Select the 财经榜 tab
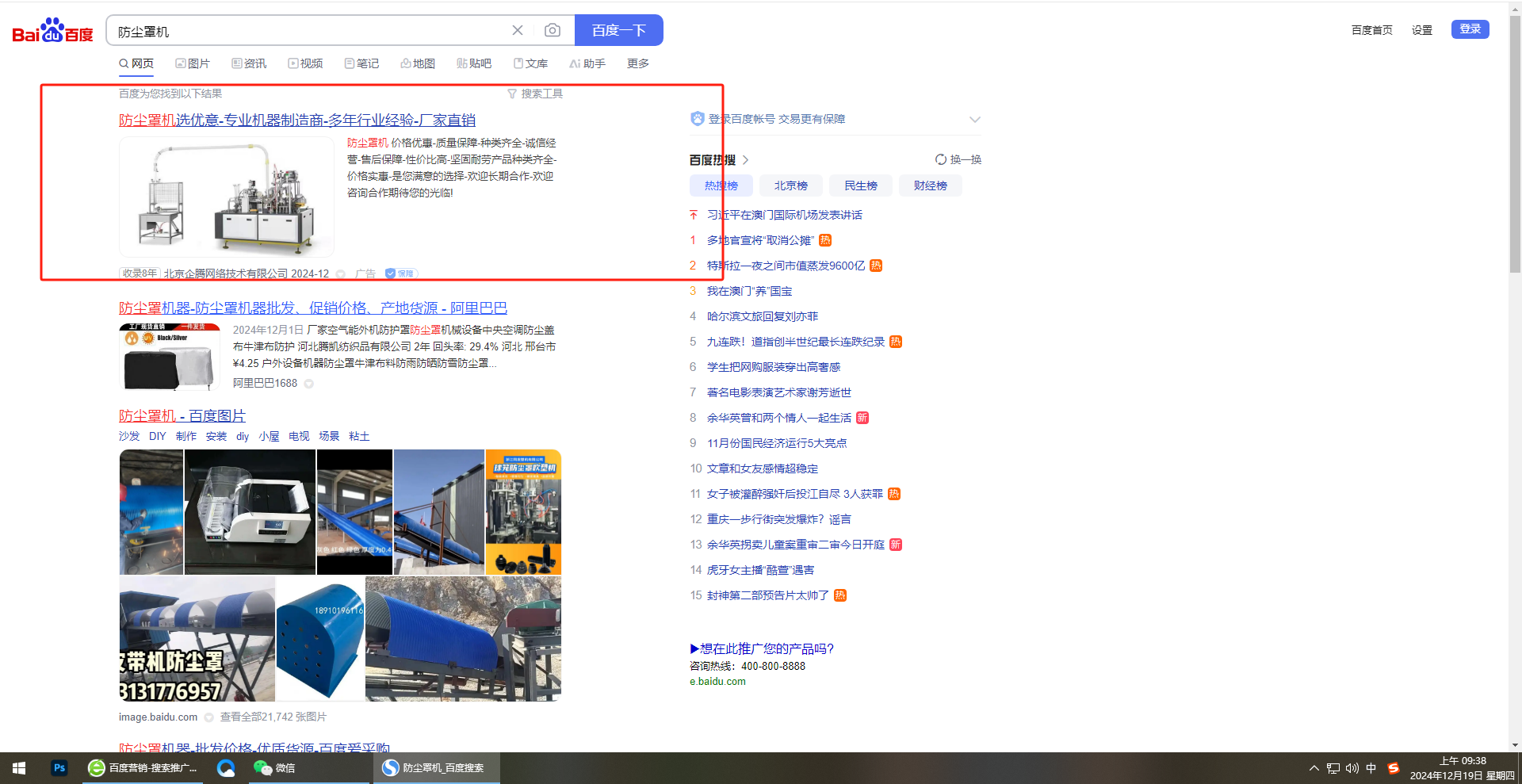 click(x=931, y=185)
